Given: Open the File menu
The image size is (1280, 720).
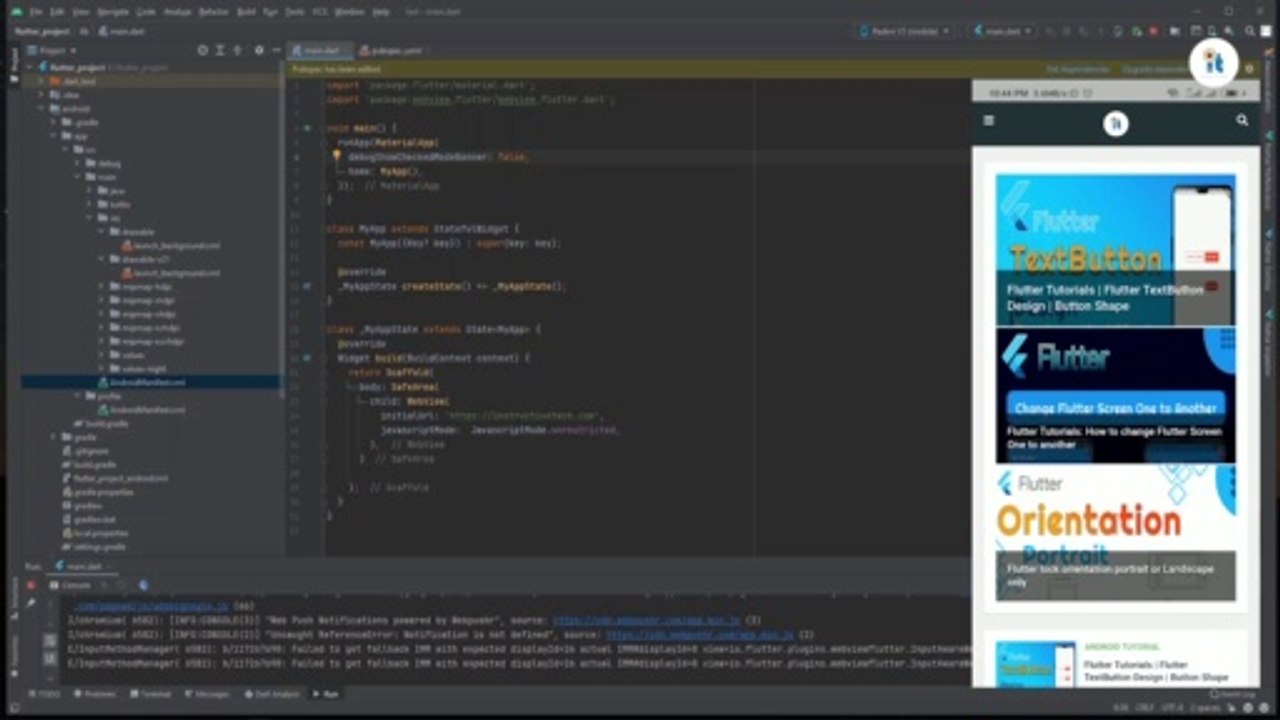Looking at the screenshot, I should click(x=36, y=12).
